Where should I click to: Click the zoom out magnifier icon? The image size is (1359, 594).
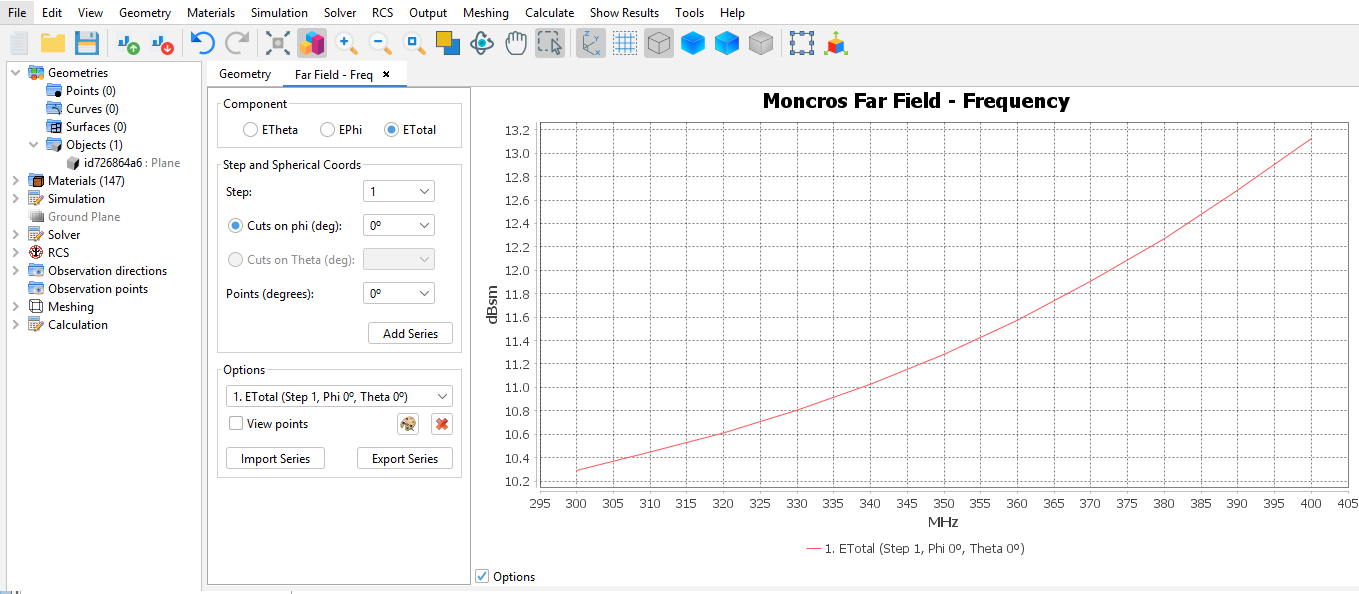(380, 43)
